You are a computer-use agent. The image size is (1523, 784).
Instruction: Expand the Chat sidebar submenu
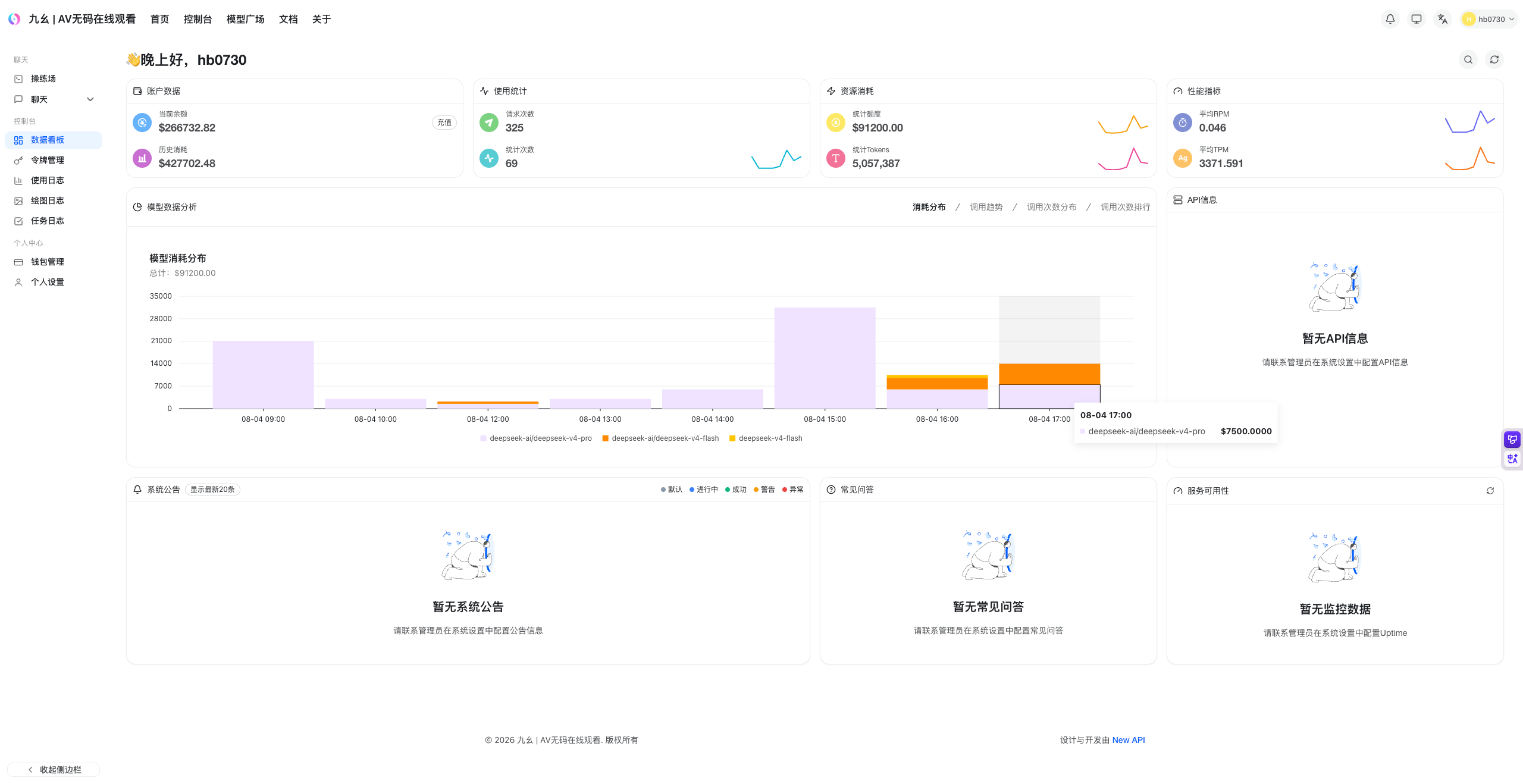90,99
